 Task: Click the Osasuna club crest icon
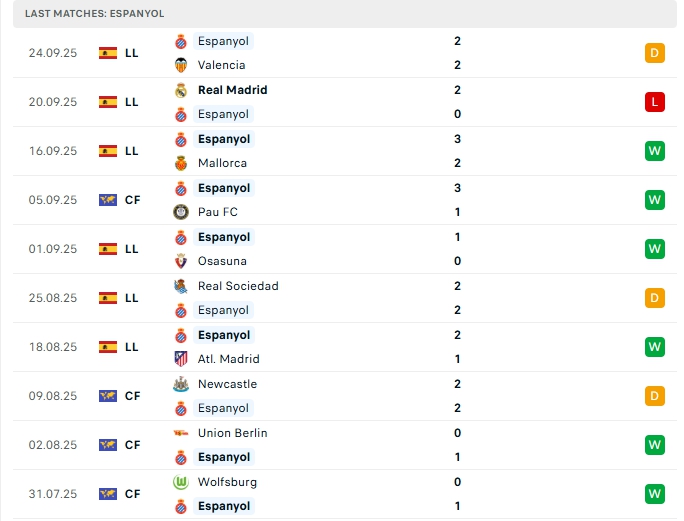[x=181, y=261]
